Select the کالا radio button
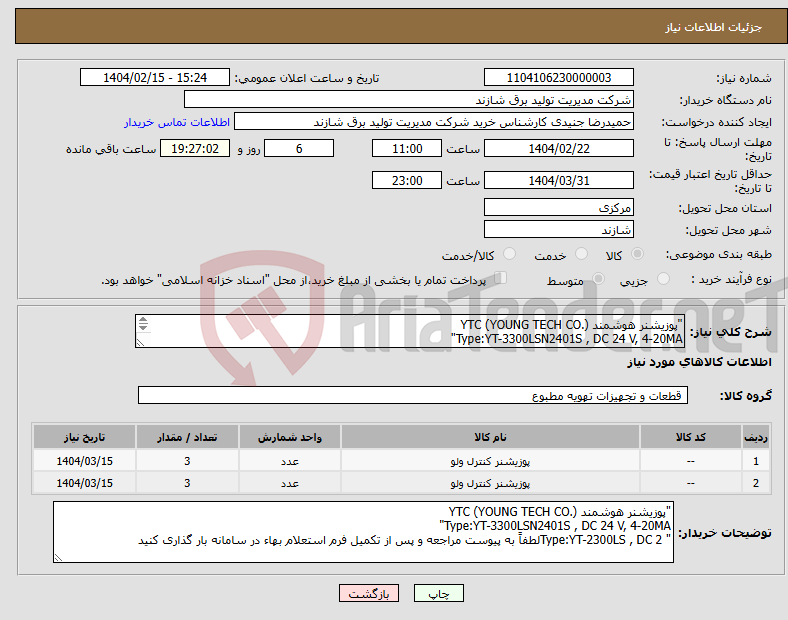Viewport: 788px width, 620px height. pyautogui.click(x=637, y=254)
